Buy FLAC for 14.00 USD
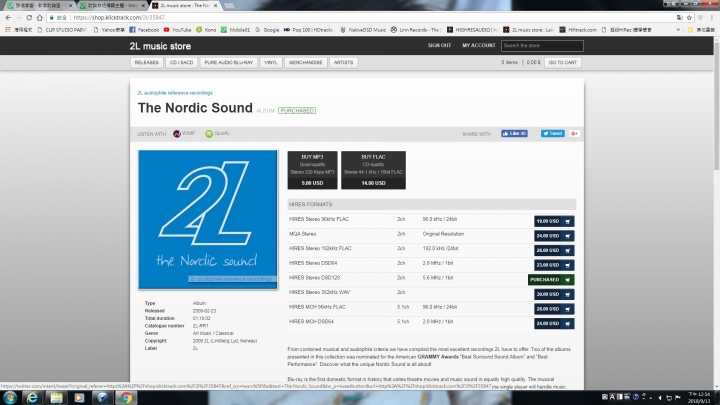Viewport: 720px width, 405px height. (373, 170)
